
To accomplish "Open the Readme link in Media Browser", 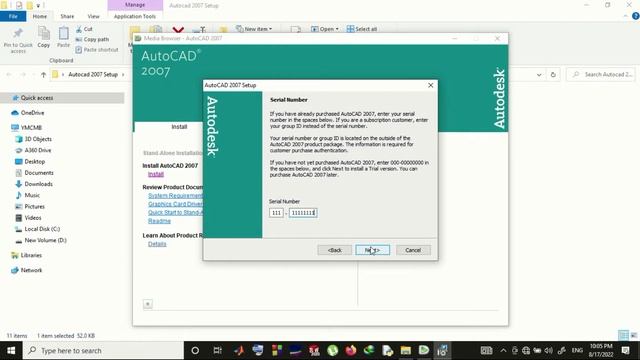I will point(159,221).
